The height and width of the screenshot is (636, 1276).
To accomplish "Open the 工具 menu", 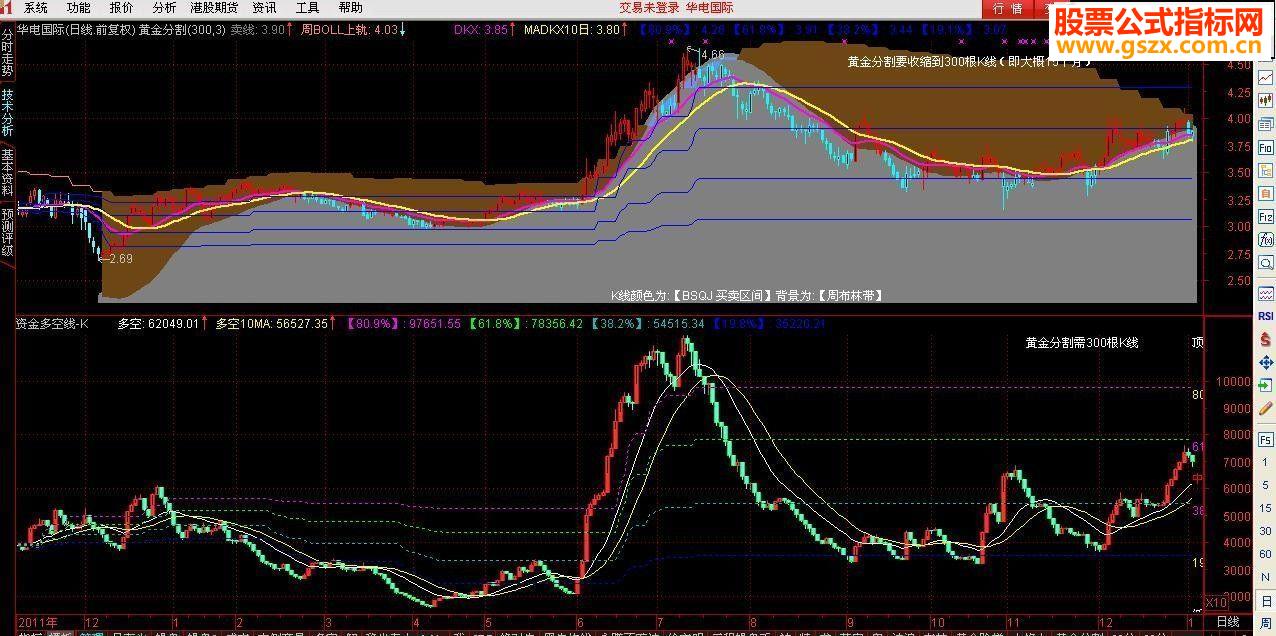I will (x=307, y=8).
